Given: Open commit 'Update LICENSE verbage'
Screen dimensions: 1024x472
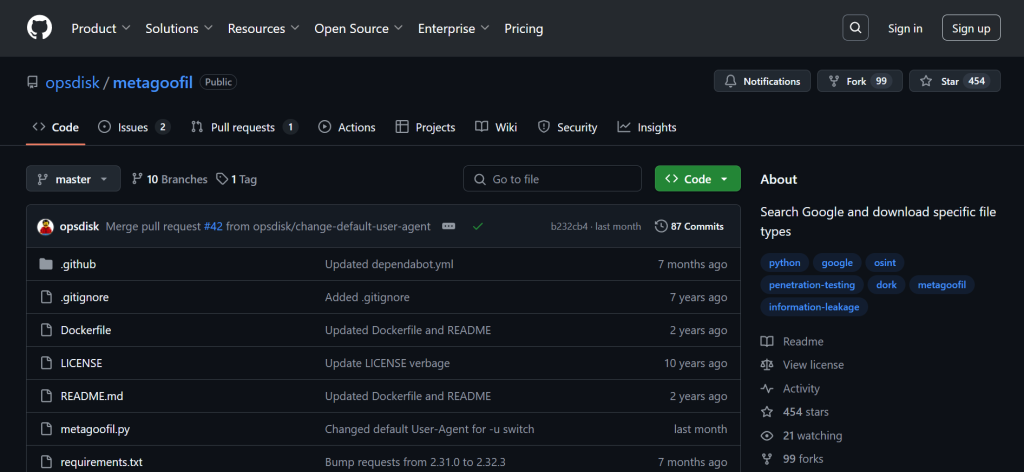Looking at the screenshot, I should tap(387, 363).
